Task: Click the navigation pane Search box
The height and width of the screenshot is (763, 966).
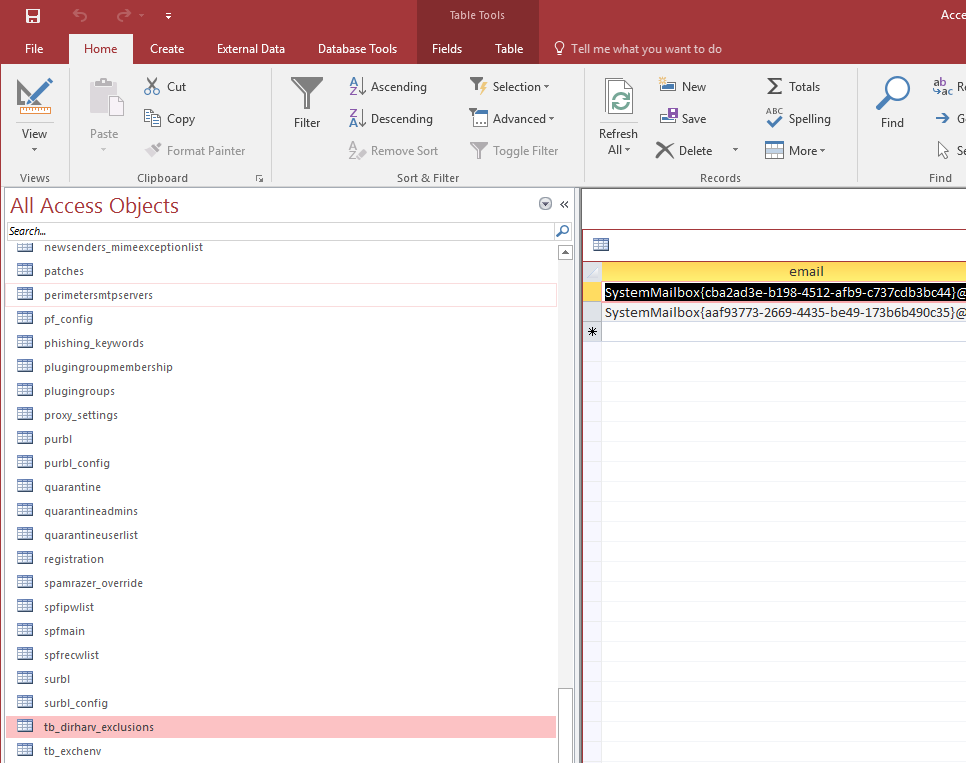Action: click(280, 231)
